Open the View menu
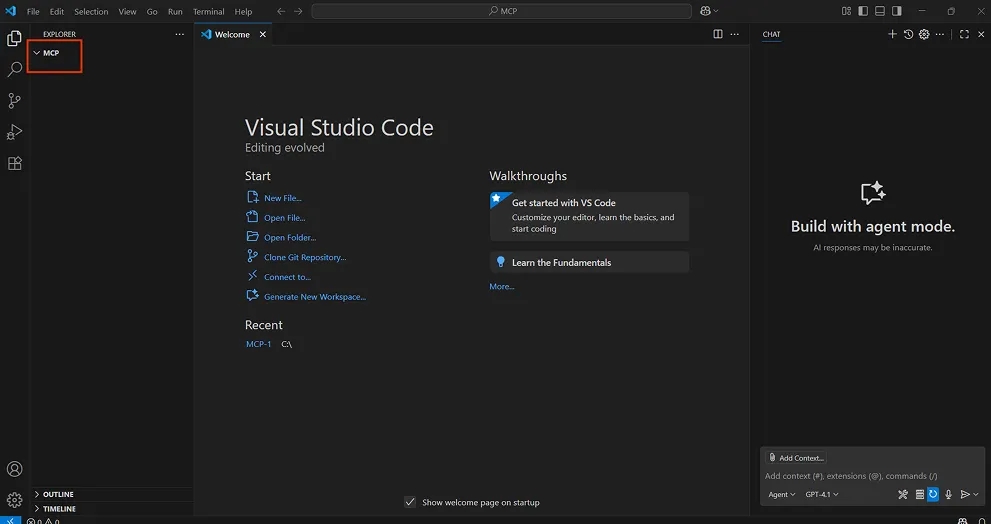This screenshot has height=524, width=991. point(127,11)
